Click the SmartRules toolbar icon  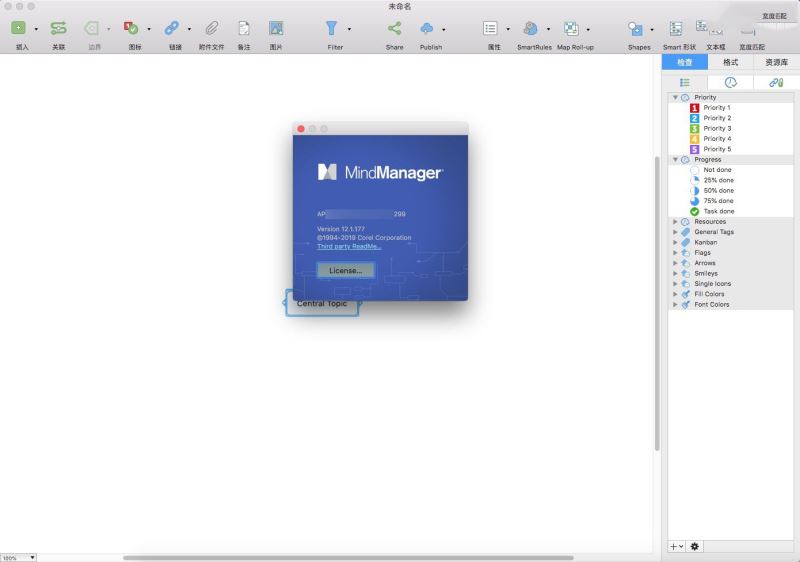click(x=531, y=28)
